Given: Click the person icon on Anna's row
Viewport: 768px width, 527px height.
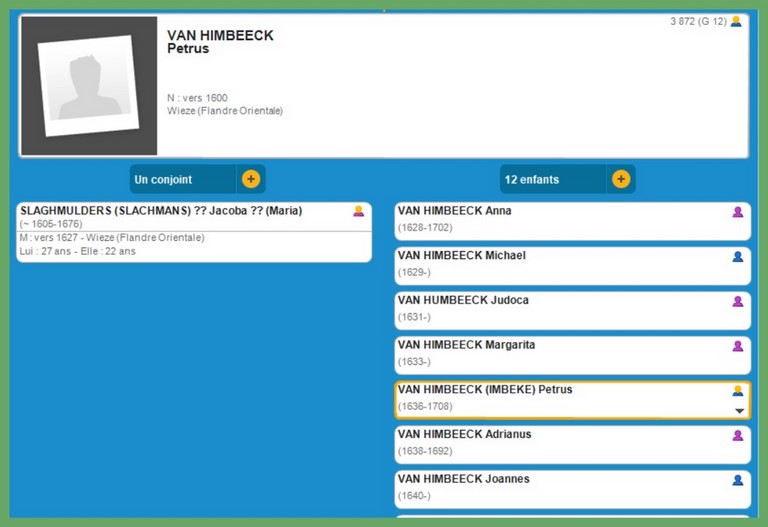Looking at the screenshot, I should click(x=738, y=212).
